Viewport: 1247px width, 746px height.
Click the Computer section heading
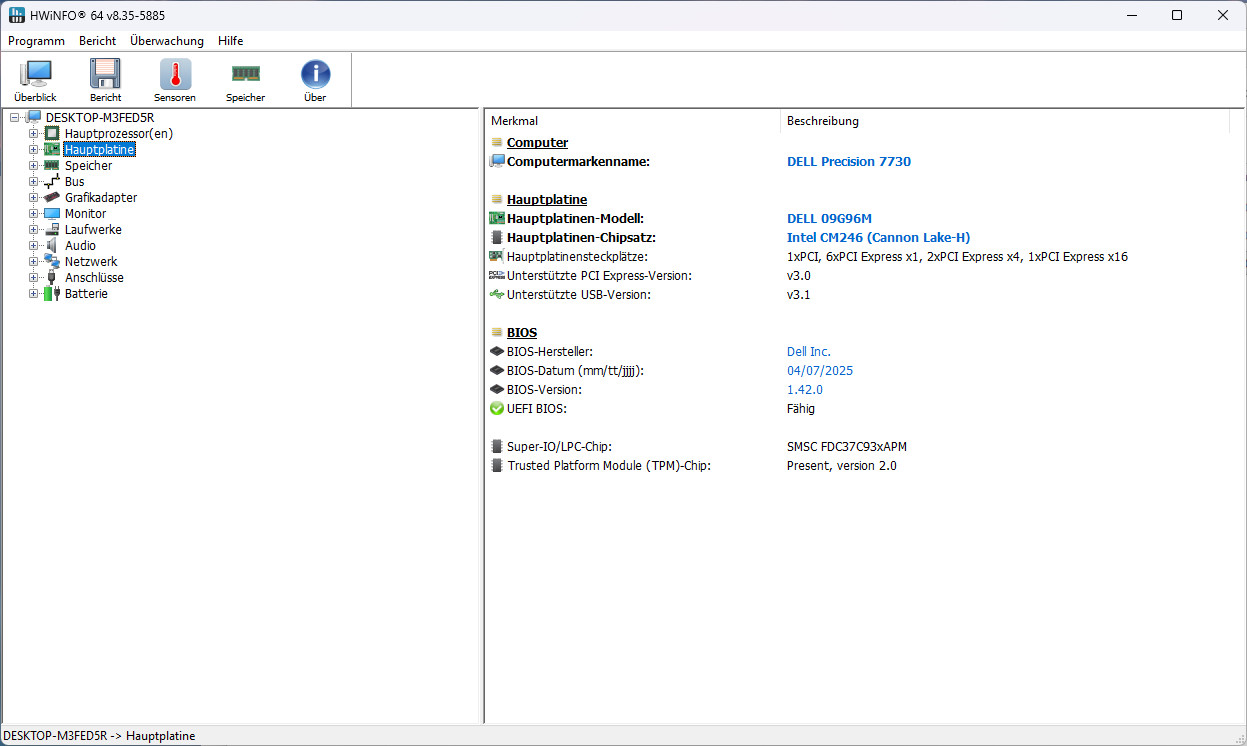tap(537, 143)
